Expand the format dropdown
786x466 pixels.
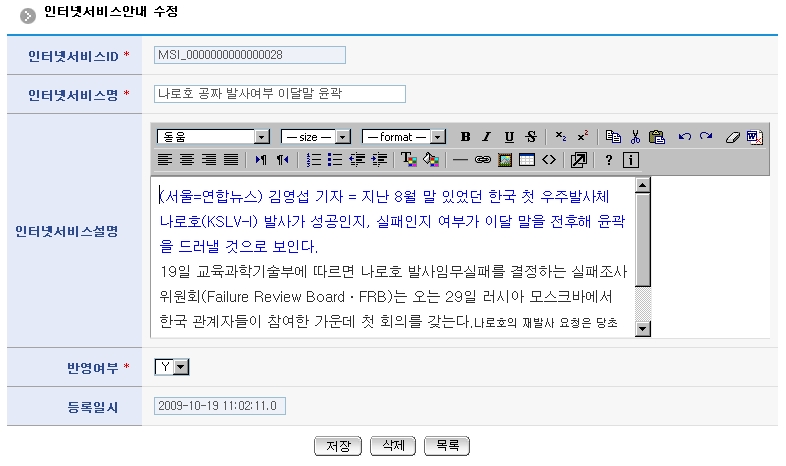tap(436, 137)
